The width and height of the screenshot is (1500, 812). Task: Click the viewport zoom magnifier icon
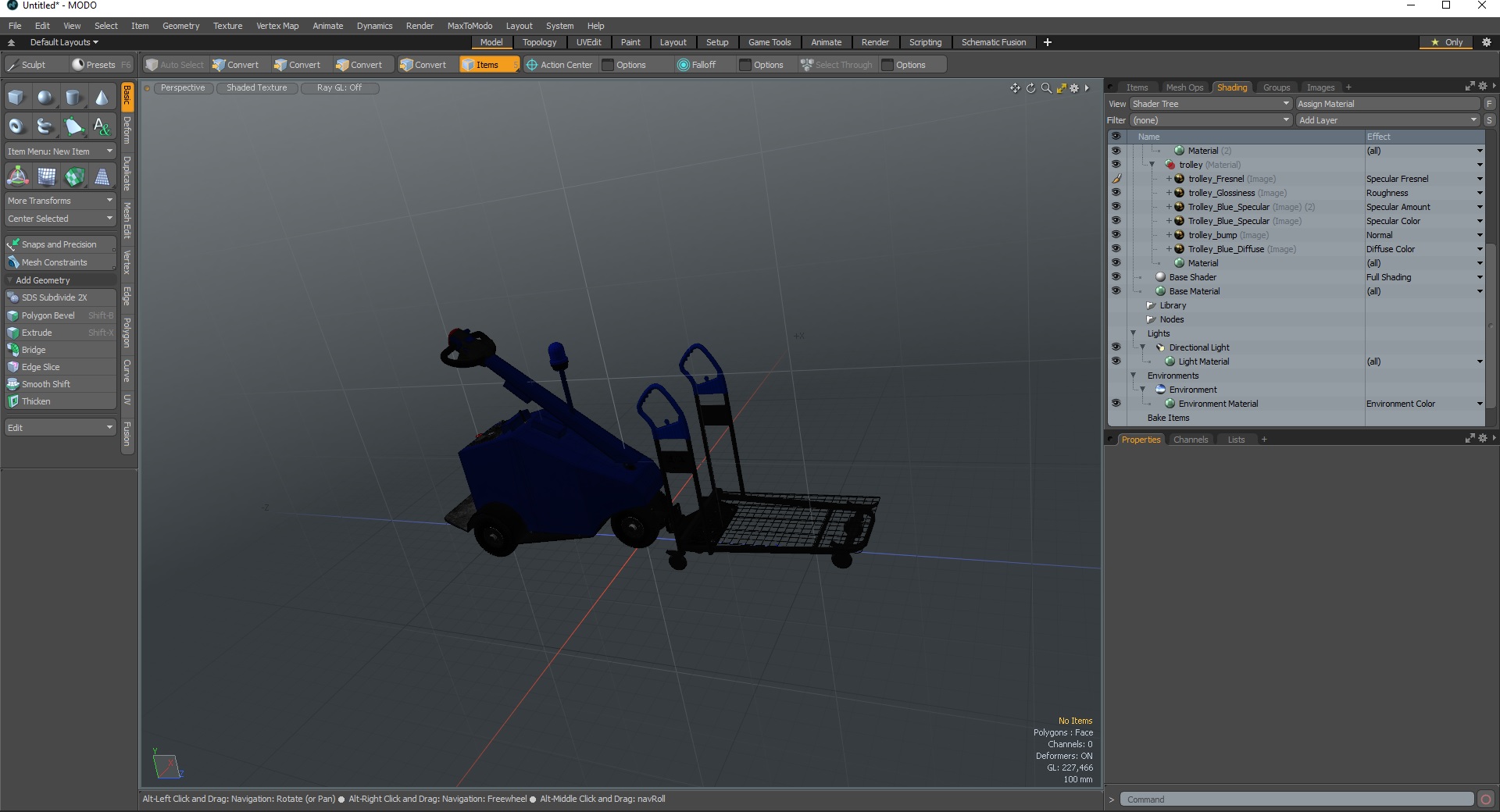tap(1046, 88)
